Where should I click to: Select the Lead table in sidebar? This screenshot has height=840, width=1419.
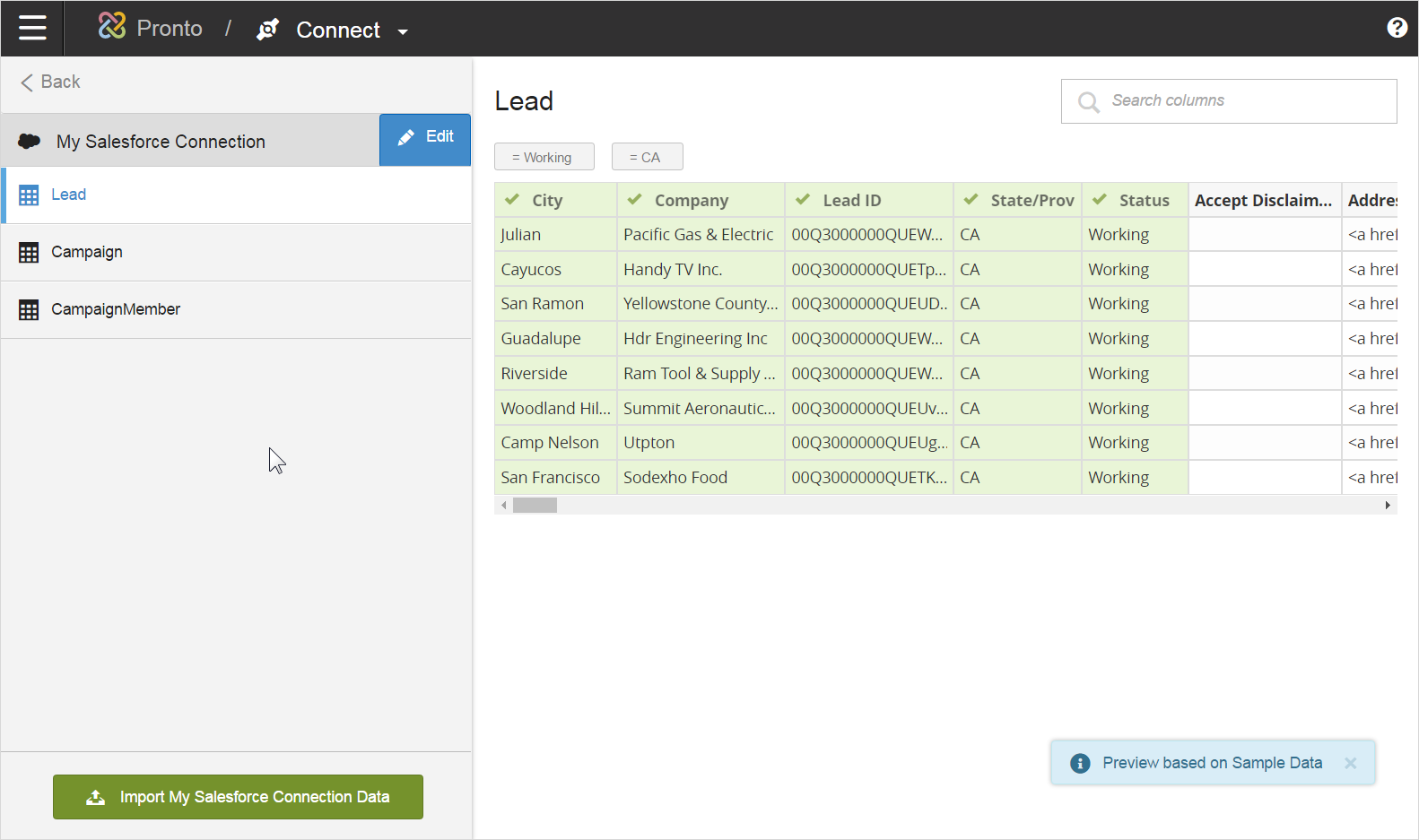click(68, 195)
